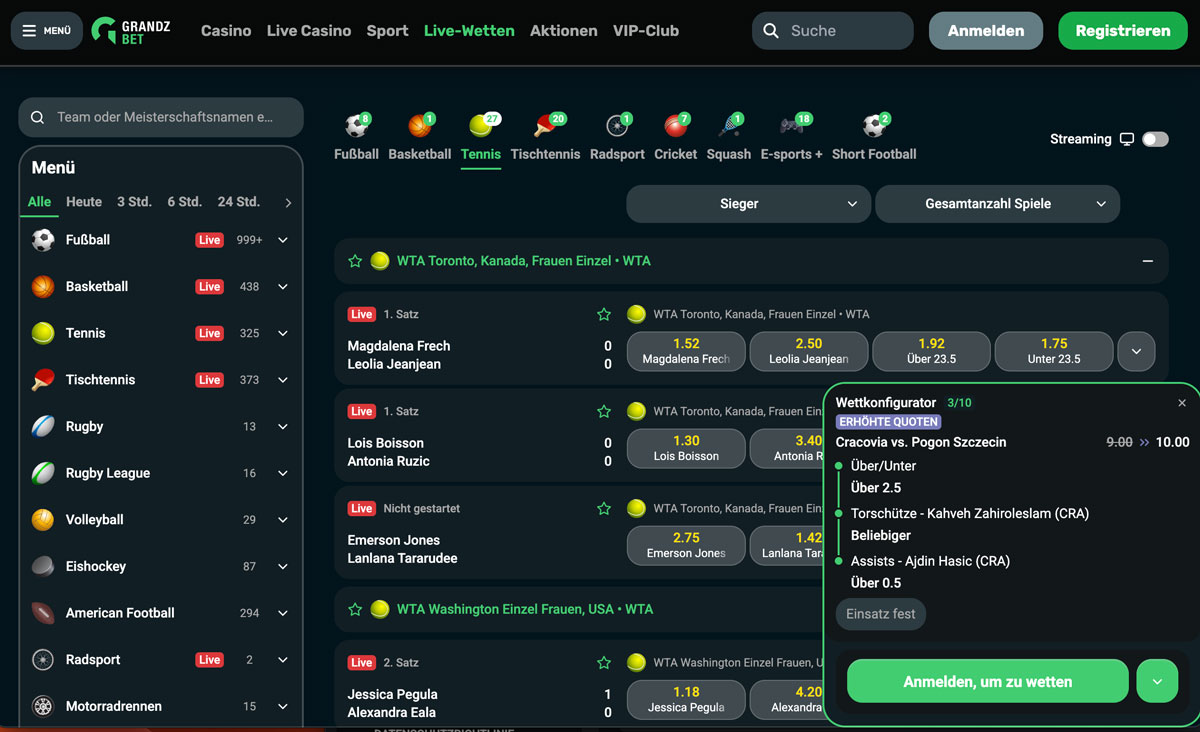The image size is (1200, 732).
Task: Select the Heute time filter tab
Action: point(84,202)
